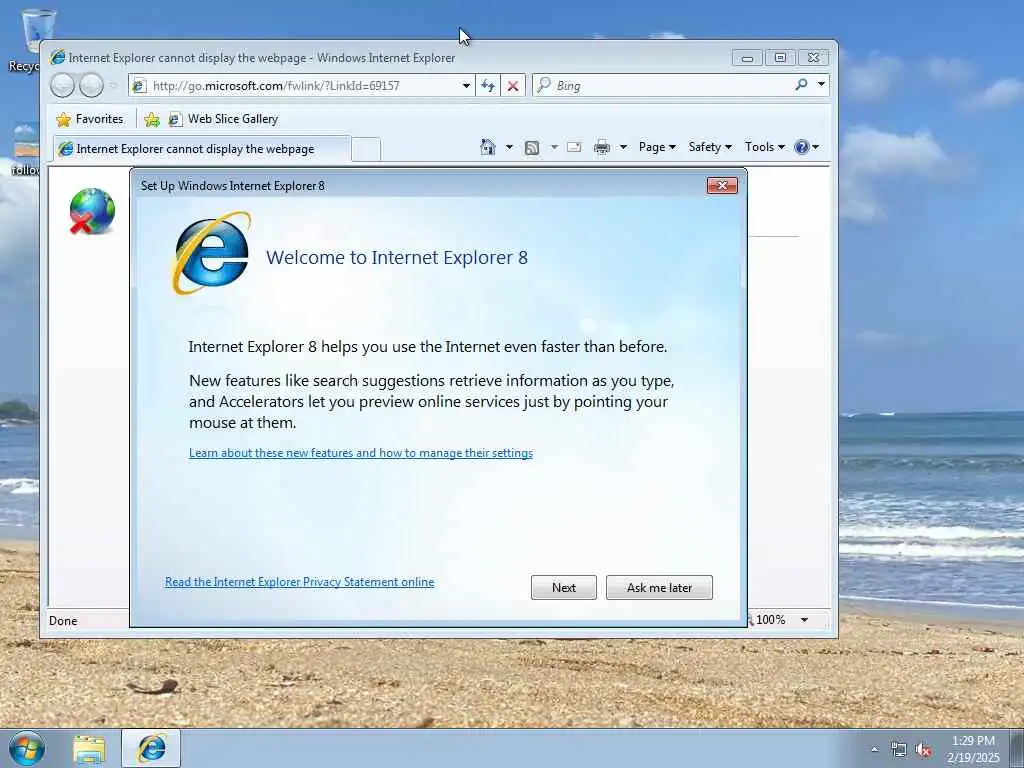Open the Tools menu
1024x768 pixels.
pos(765,147)
